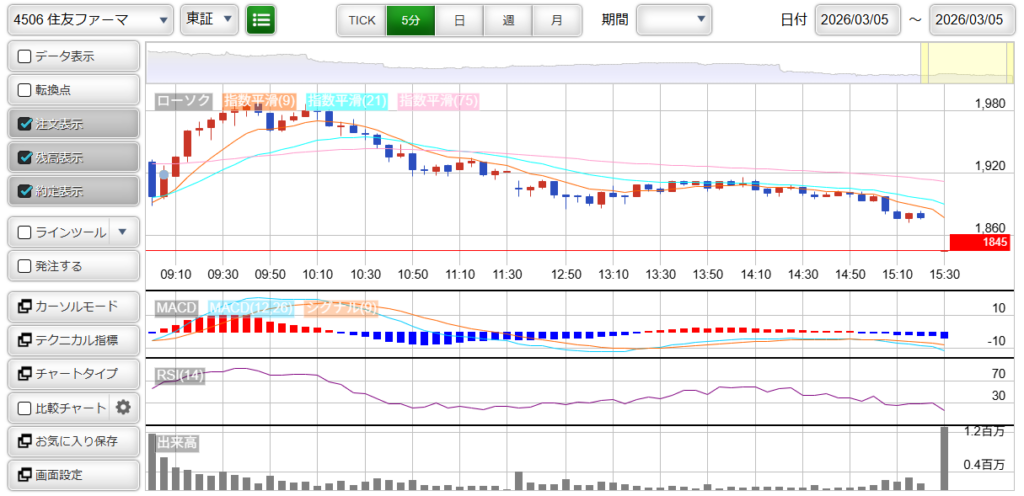Open comparison chart gear settings icon
Screen dimensions: 1024x496
[x=123, y=407]
